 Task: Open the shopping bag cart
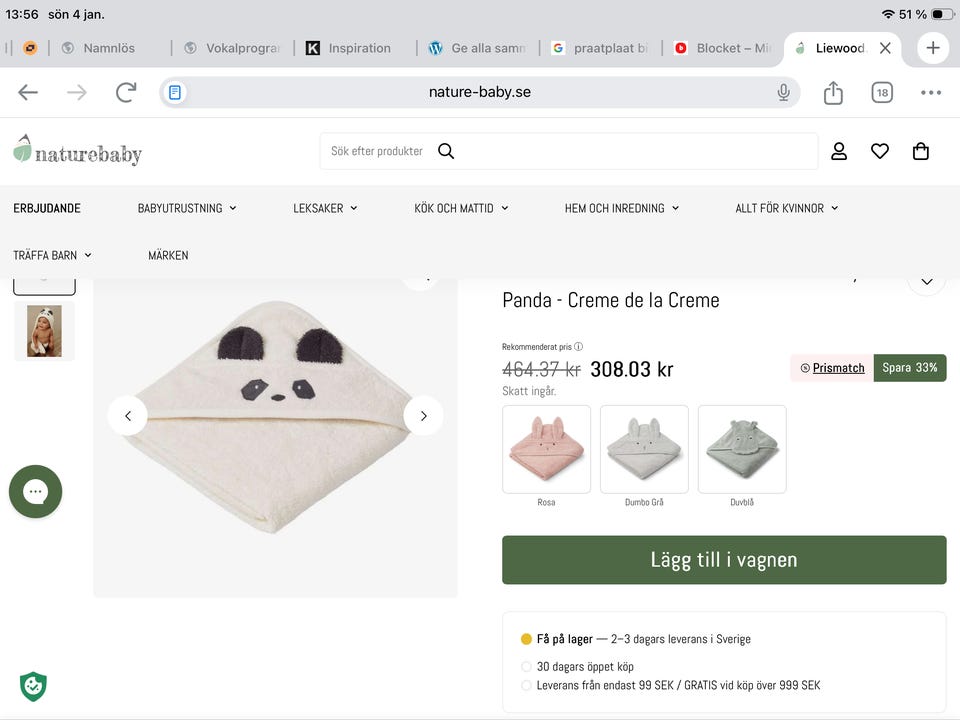pos(921,151)
